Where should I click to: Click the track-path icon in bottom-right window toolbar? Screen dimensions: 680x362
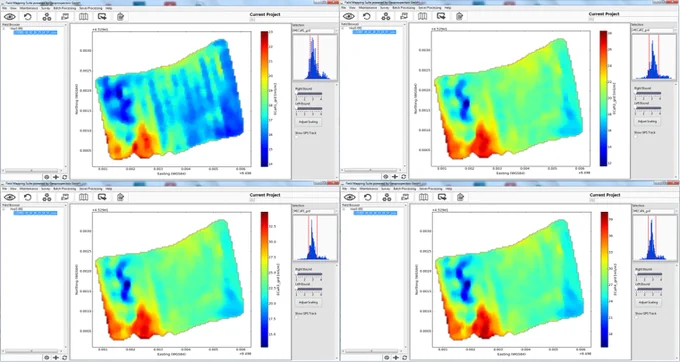pyautogui.click(x=405, y=197)
